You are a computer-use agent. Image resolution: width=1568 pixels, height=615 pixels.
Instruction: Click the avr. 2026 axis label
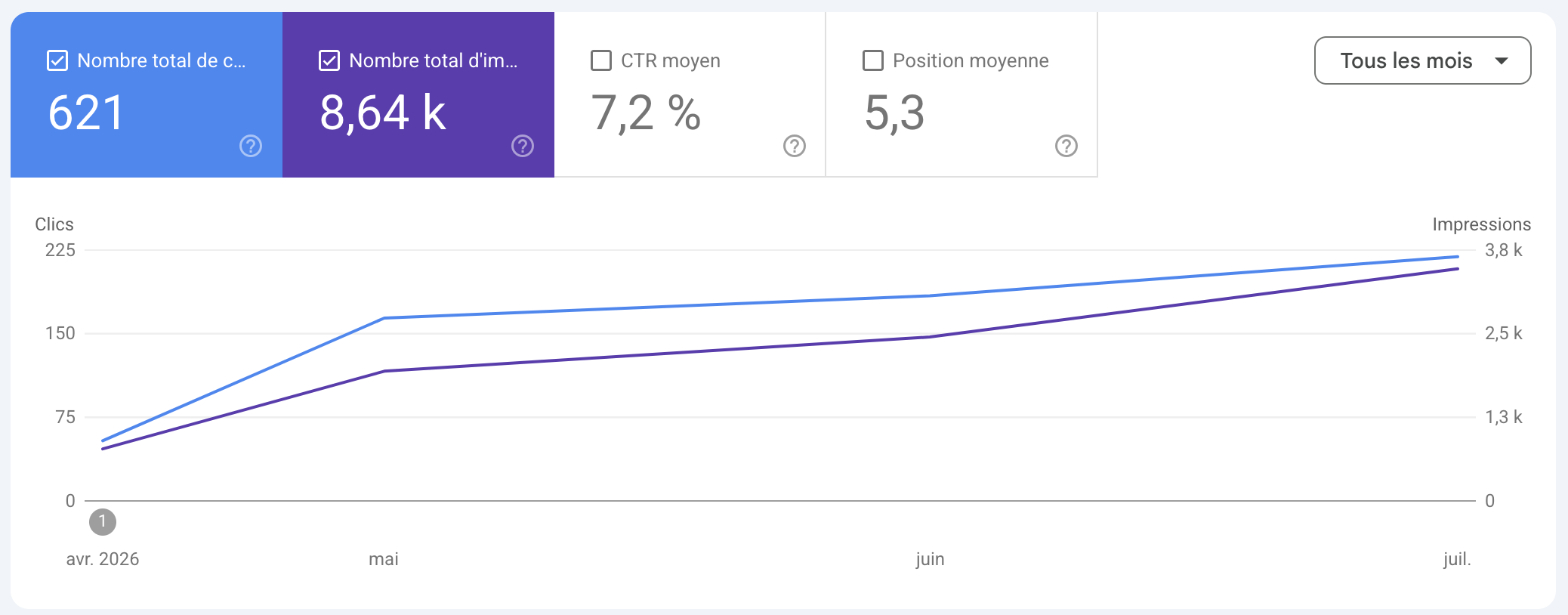tap(103, 559)
